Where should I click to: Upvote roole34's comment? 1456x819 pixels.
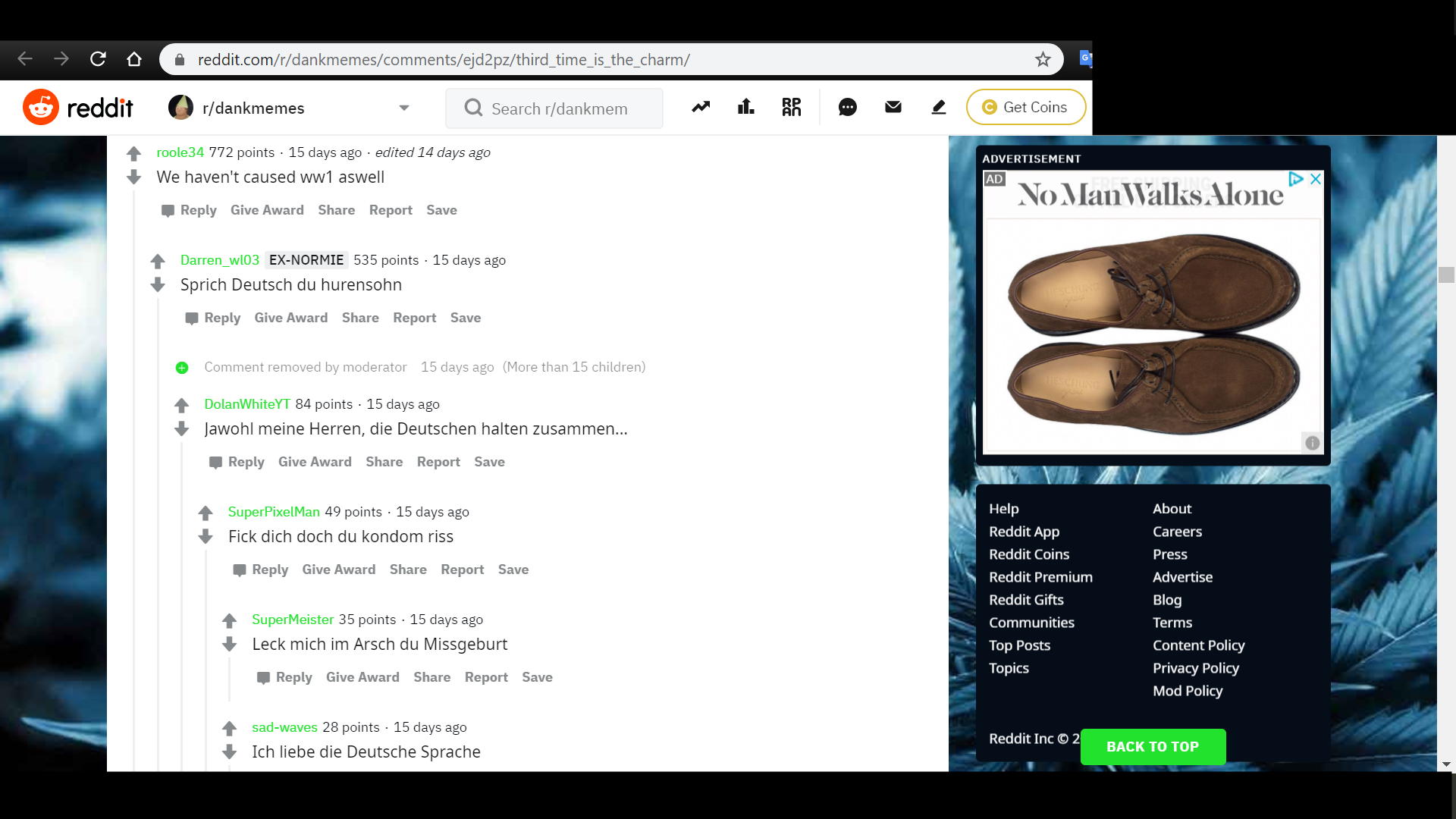tap(134, 154)
